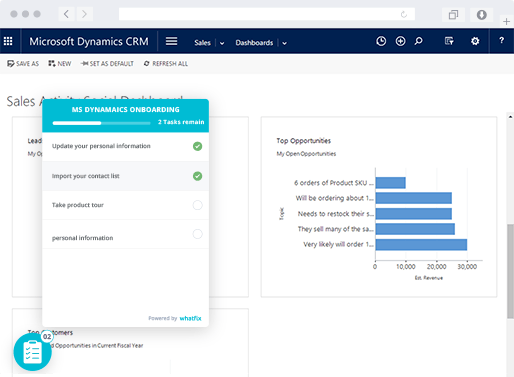Open the search magnifier icon

(419, 41)
